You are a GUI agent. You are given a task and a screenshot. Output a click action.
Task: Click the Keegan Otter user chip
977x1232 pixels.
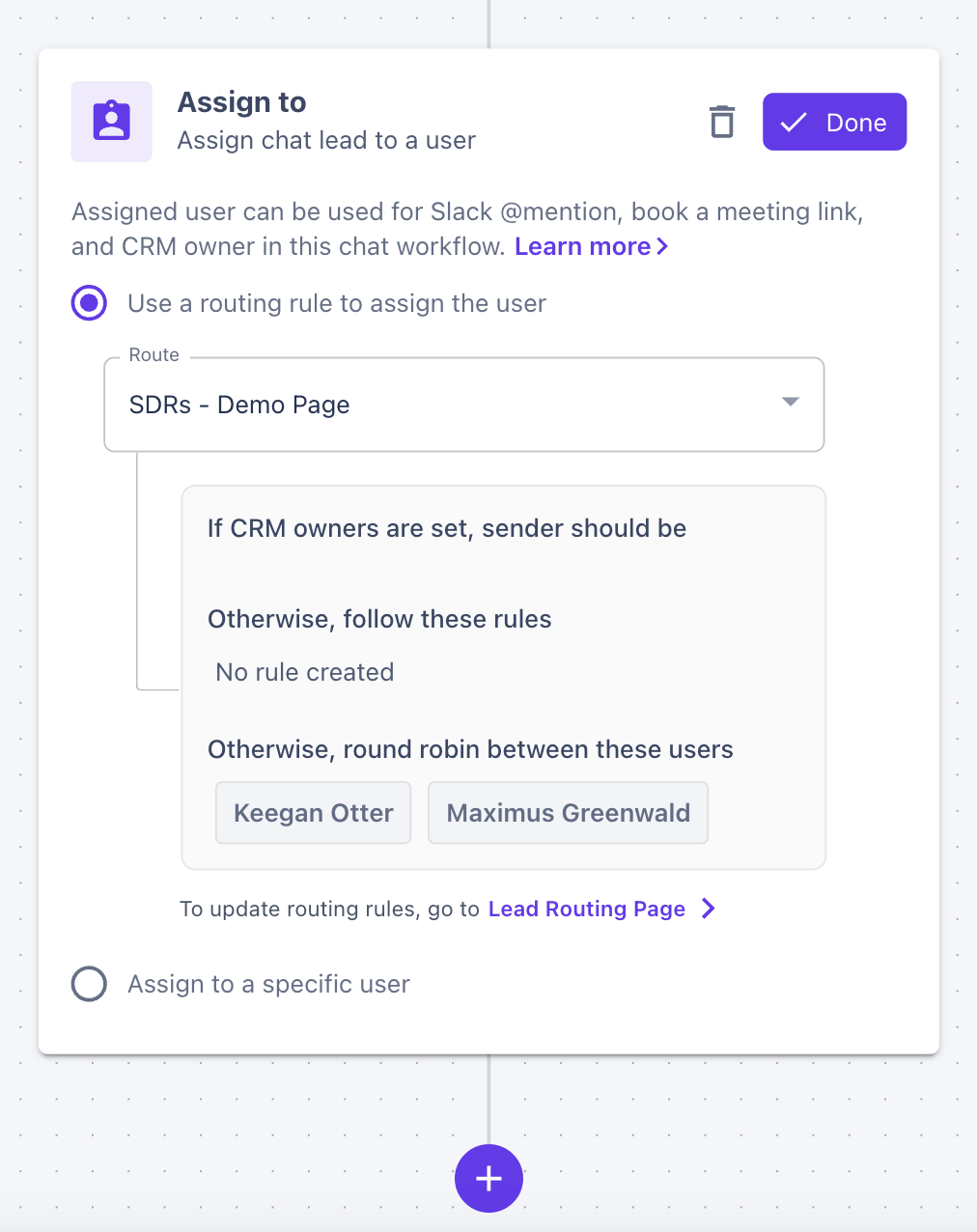pos(314,813)
